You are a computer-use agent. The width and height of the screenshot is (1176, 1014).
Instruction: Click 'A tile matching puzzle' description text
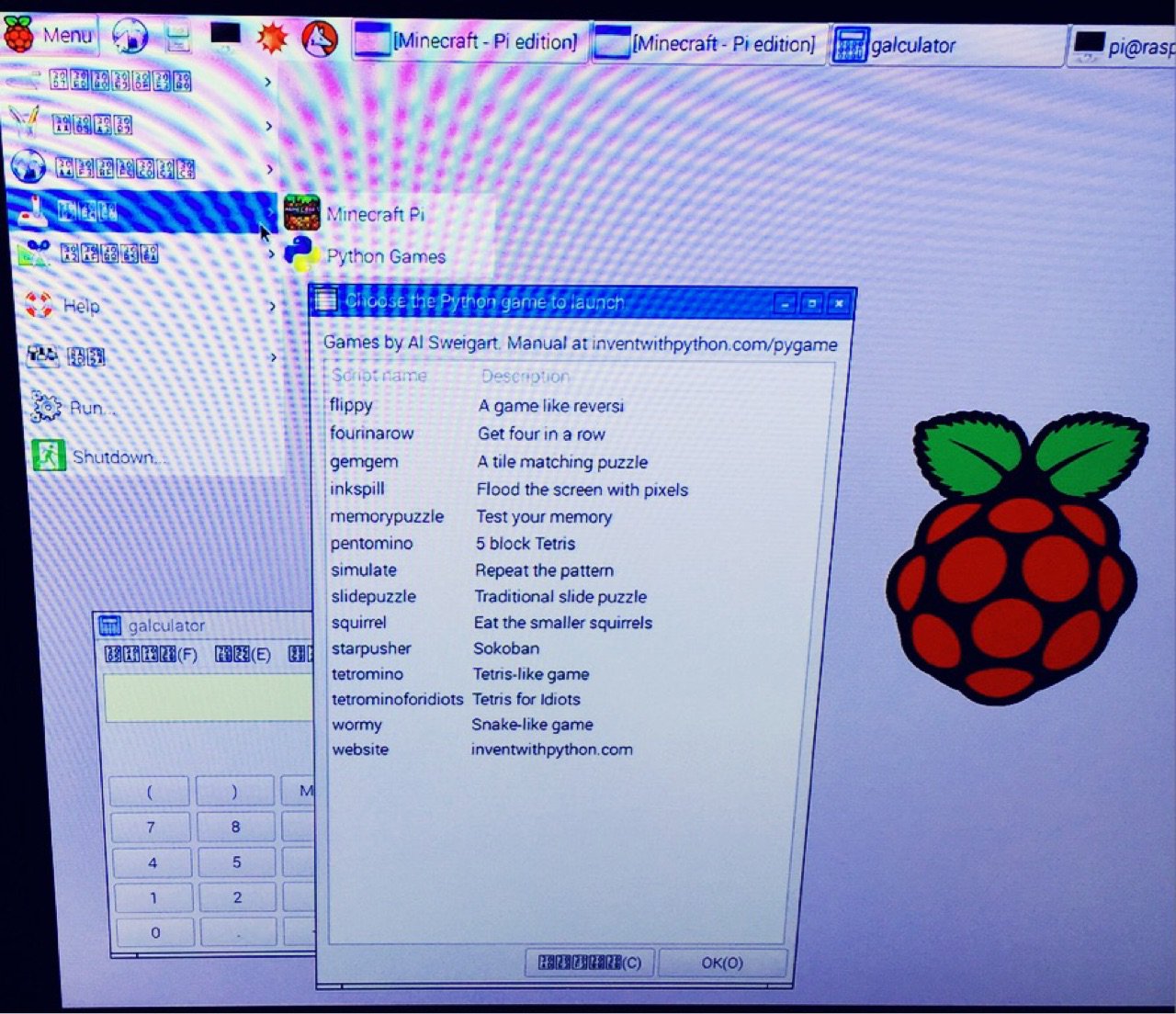pos(562,462)
